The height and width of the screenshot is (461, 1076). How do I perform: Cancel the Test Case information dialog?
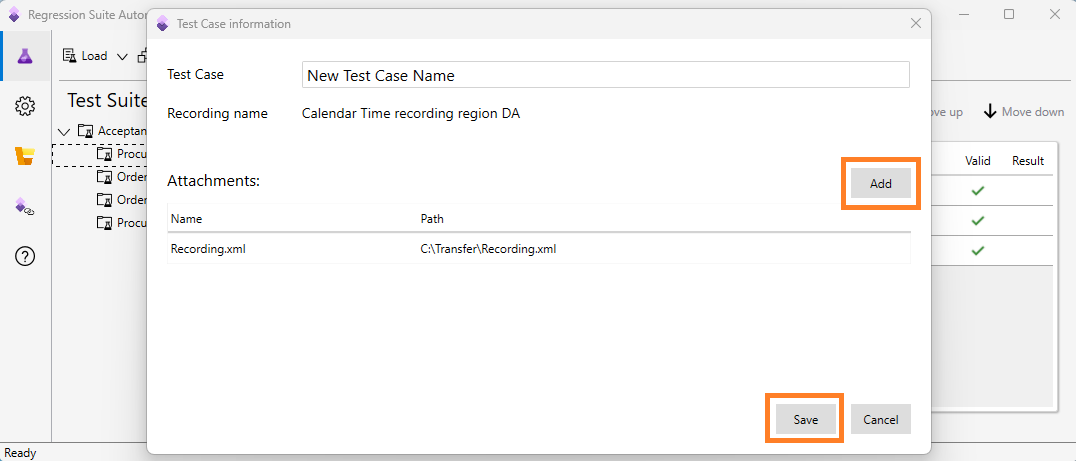click(x=880, y=420)
